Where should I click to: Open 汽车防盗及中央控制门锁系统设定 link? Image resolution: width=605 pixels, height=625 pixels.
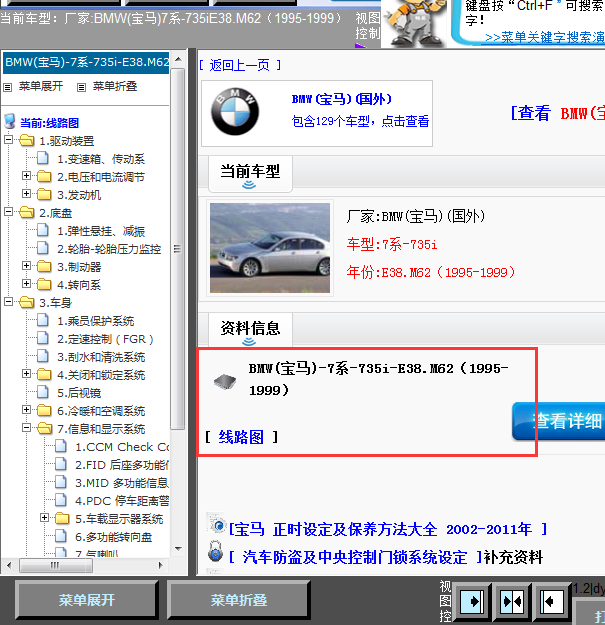coord(355,557)
